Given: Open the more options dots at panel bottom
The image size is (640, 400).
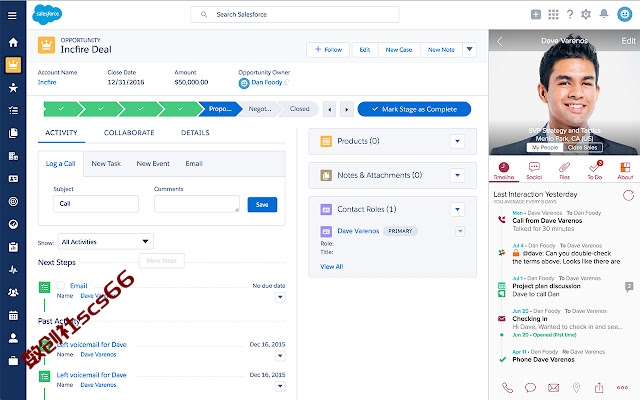Looking at the screenshot, I should [622, 388].
